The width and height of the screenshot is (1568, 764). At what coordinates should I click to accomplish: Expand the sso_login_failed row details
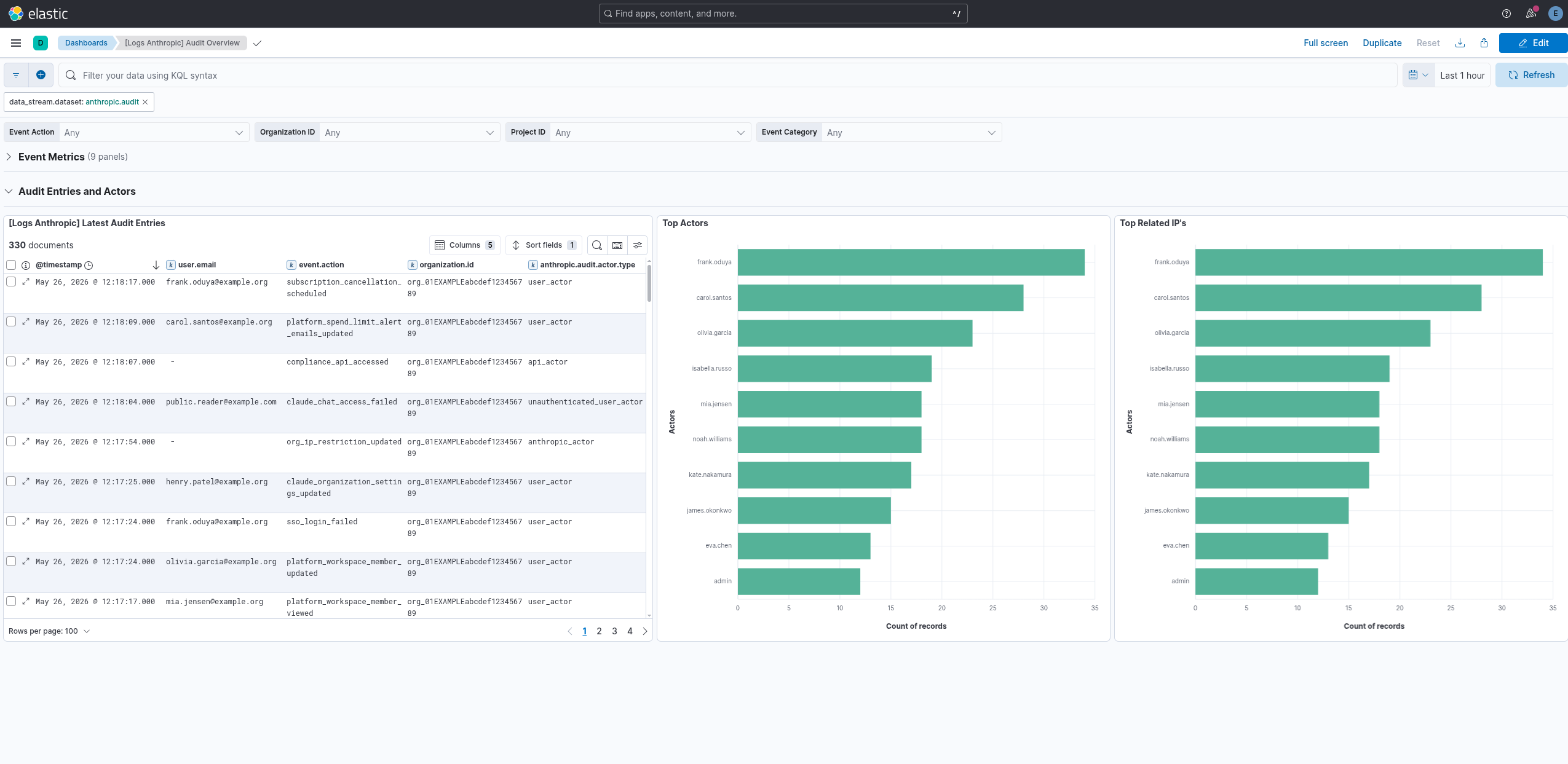pyautogui.click(x=26, y=521)
